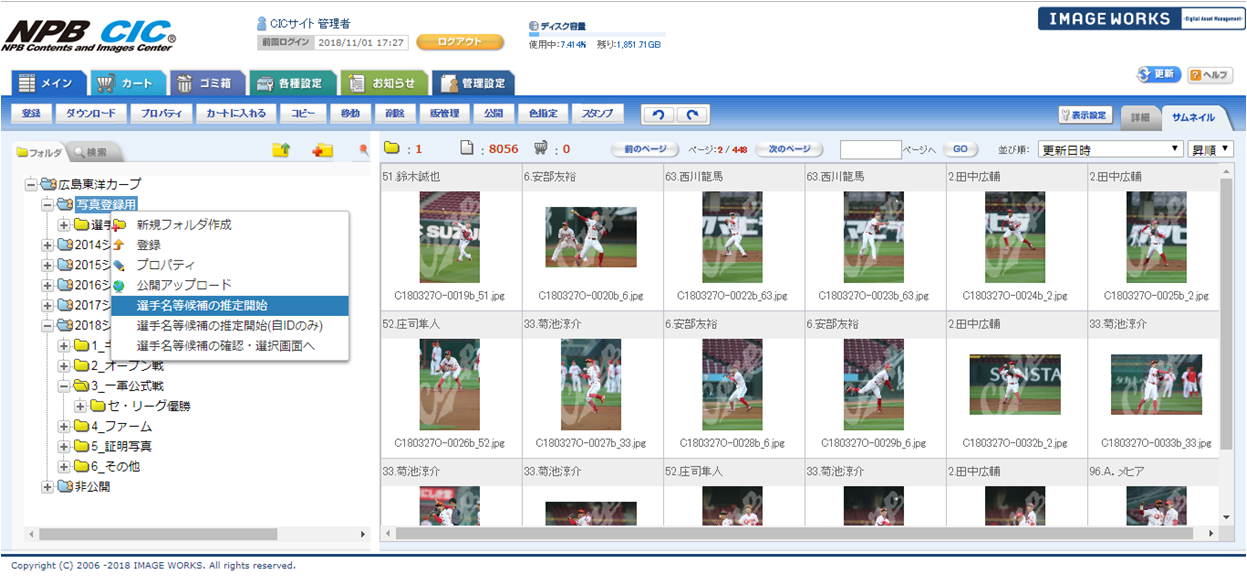1247x576 pixels.
Task: Open the 昇順 sort direction dropdown
Action: (x=1211, y=149)
